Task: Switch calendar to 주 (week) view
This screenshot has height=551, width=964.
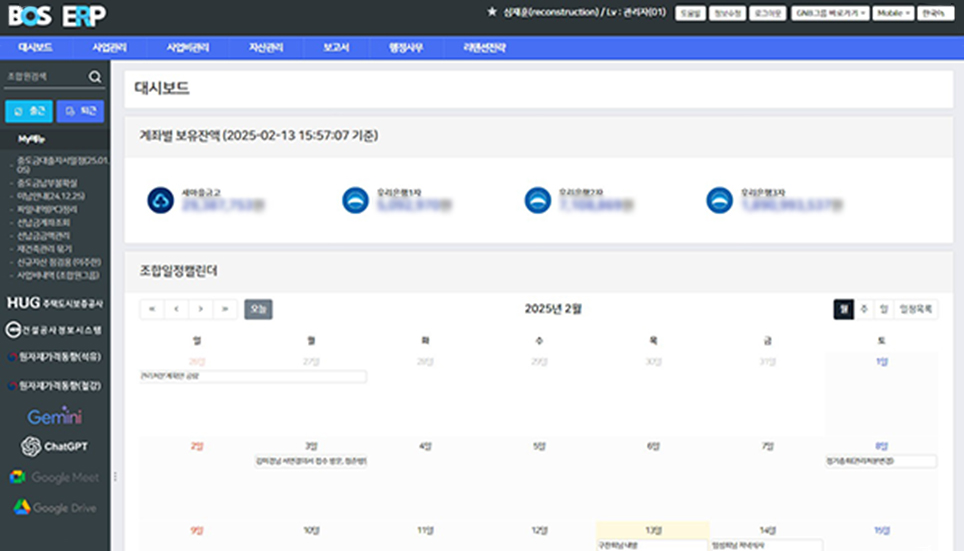Action: (x=864, y=310)
